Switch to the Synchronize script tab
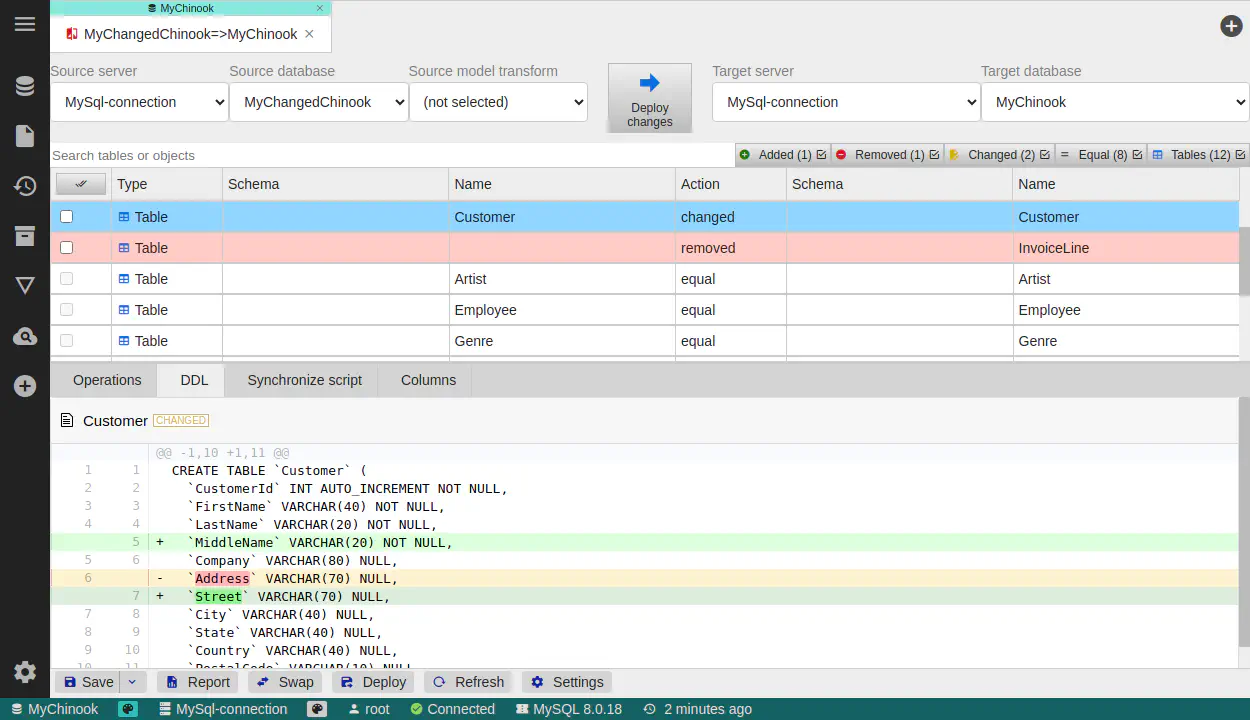This screenshot has width=1250, height=720. (304, 380)
